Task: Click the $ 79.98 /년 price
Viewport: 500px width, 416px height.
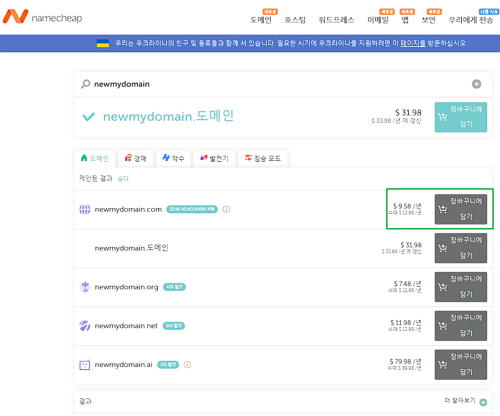Action: click(x=406, y=361)
